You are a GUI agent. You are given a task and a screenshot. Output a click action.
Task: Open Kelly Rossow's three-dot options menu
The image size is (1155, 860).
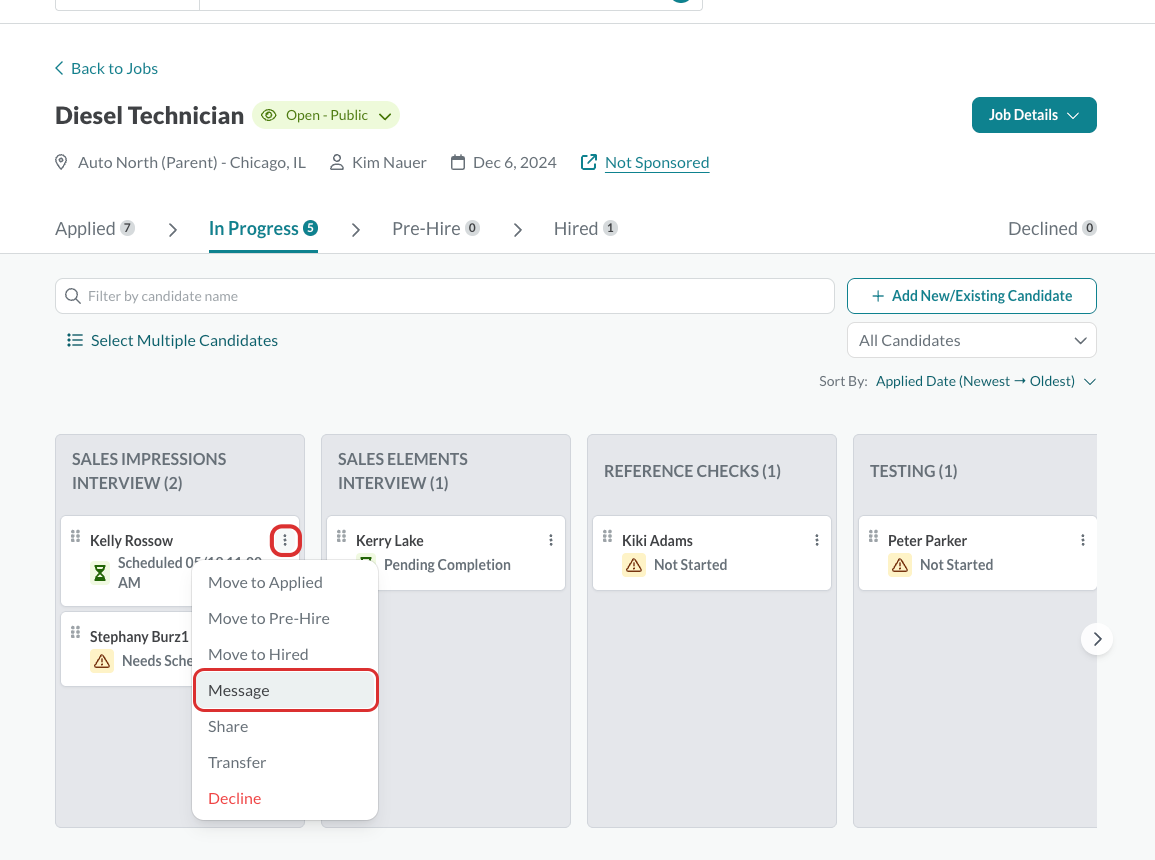click(x=285, y=540)
